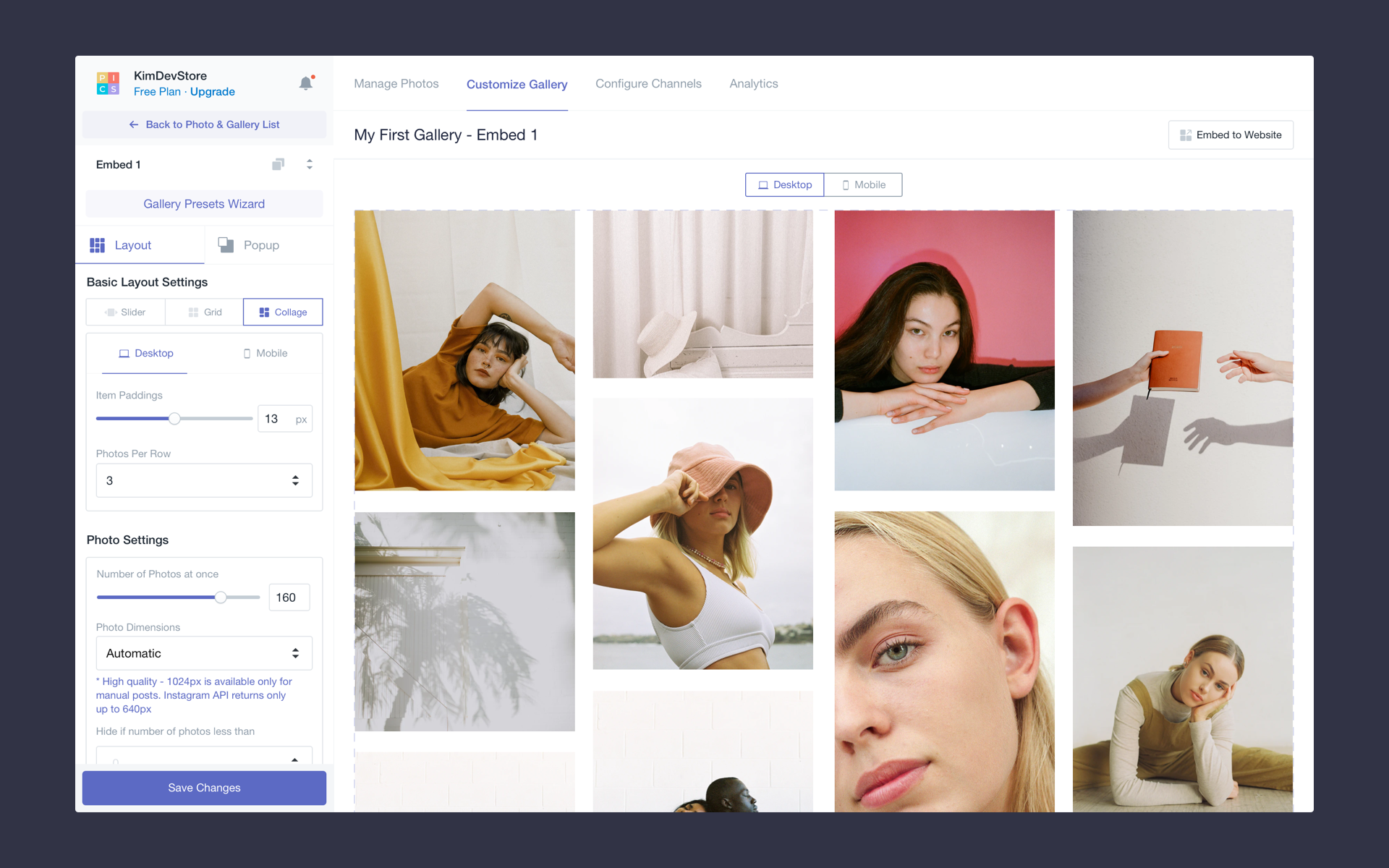The width and height of the screenshot is (1389, 868).
Task: Open the Manage Photos tab
Action: coord(396,84)
